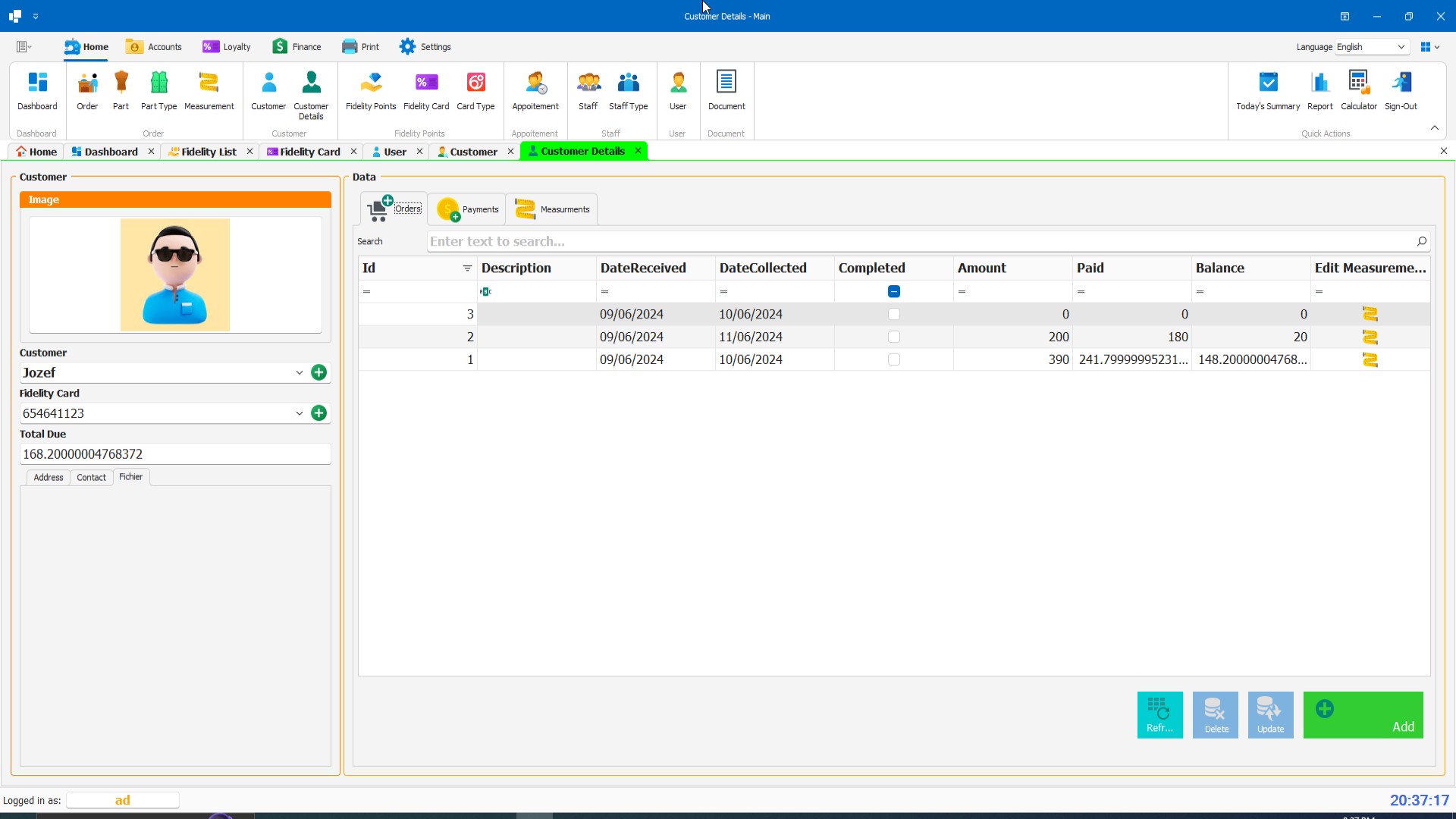Image resolution: width=1456 pixels, height=819 pixels.
Task: Open Today's Summary quick action
Action: [1267, 90]
